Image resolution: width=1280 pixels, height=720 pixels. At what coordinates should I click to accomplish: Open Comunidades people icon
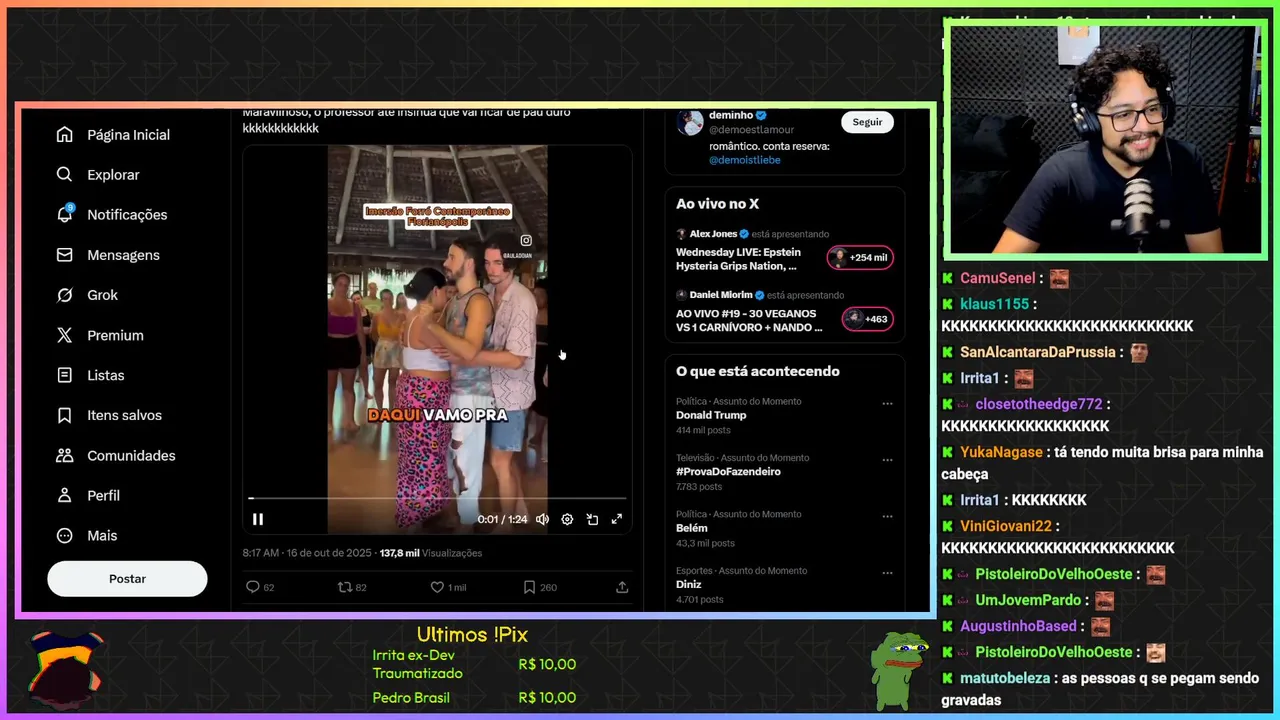[65, 455]
